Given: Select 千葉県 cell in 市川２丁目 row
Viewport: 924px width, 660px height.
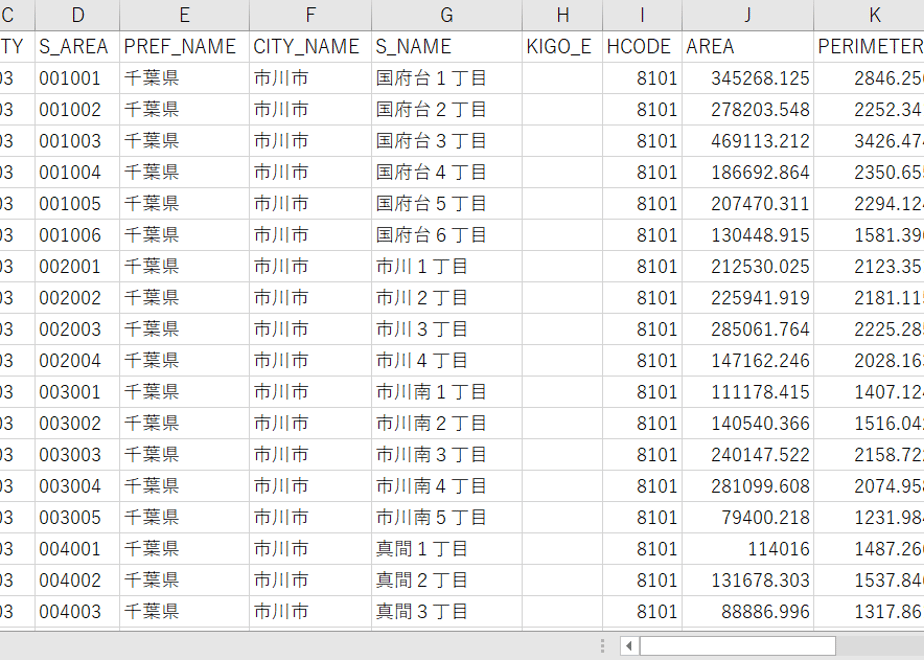Looking at the screenshot, I should (184, 298).
